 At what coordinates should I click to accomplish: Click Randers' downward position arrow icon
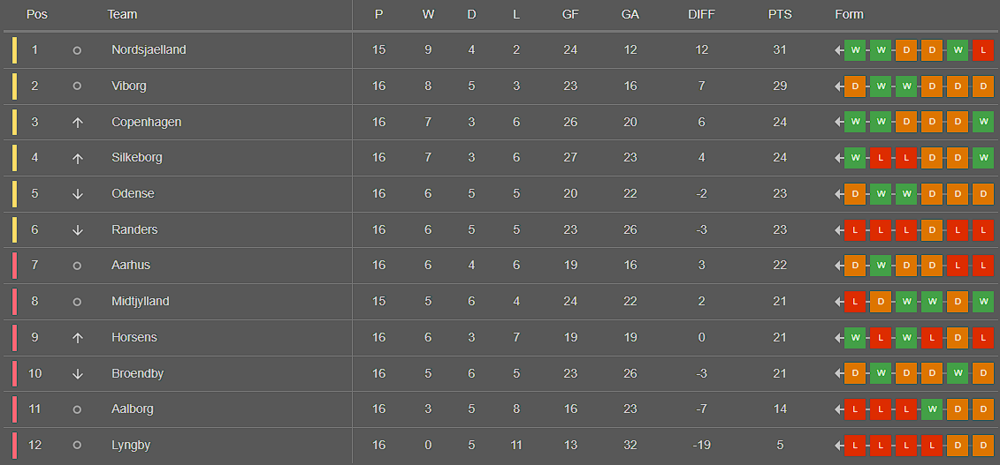coord(77,230)
